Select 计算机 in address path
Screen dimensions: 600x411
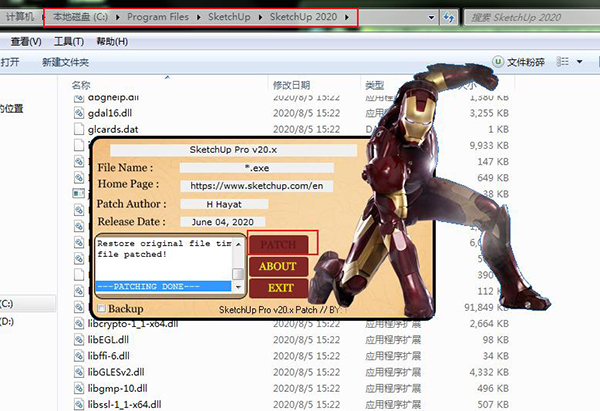20,17
